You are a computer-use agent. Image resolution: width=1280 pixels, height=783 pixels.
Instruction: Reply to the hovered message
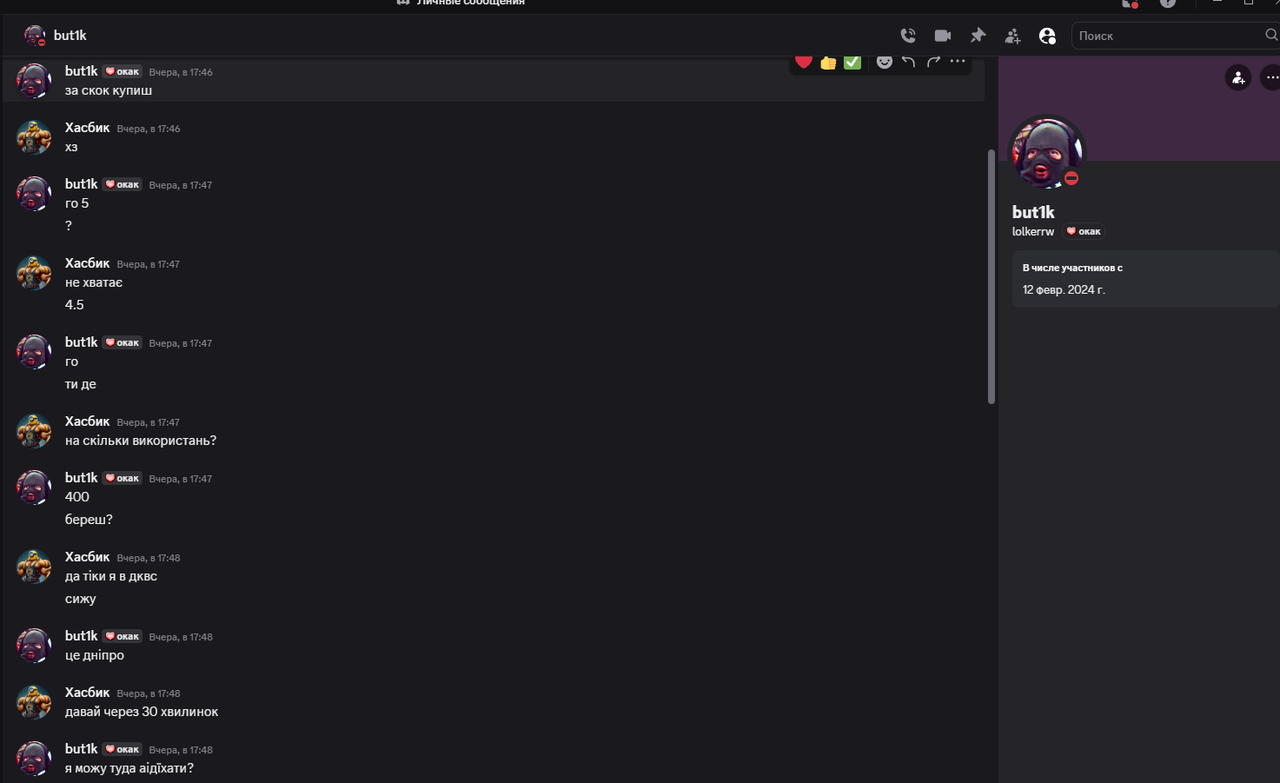tap(909, 62)
